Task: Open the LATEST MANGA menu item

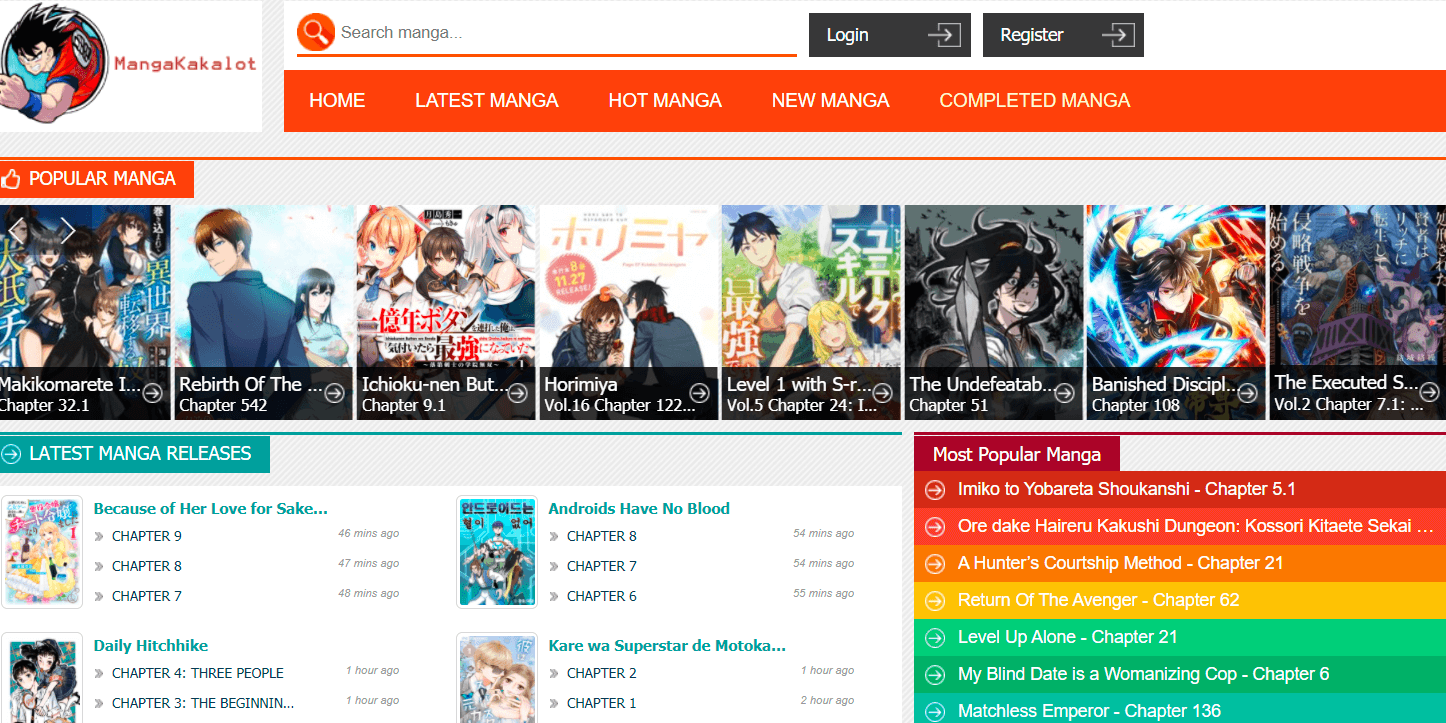Action: click(487, 101)
